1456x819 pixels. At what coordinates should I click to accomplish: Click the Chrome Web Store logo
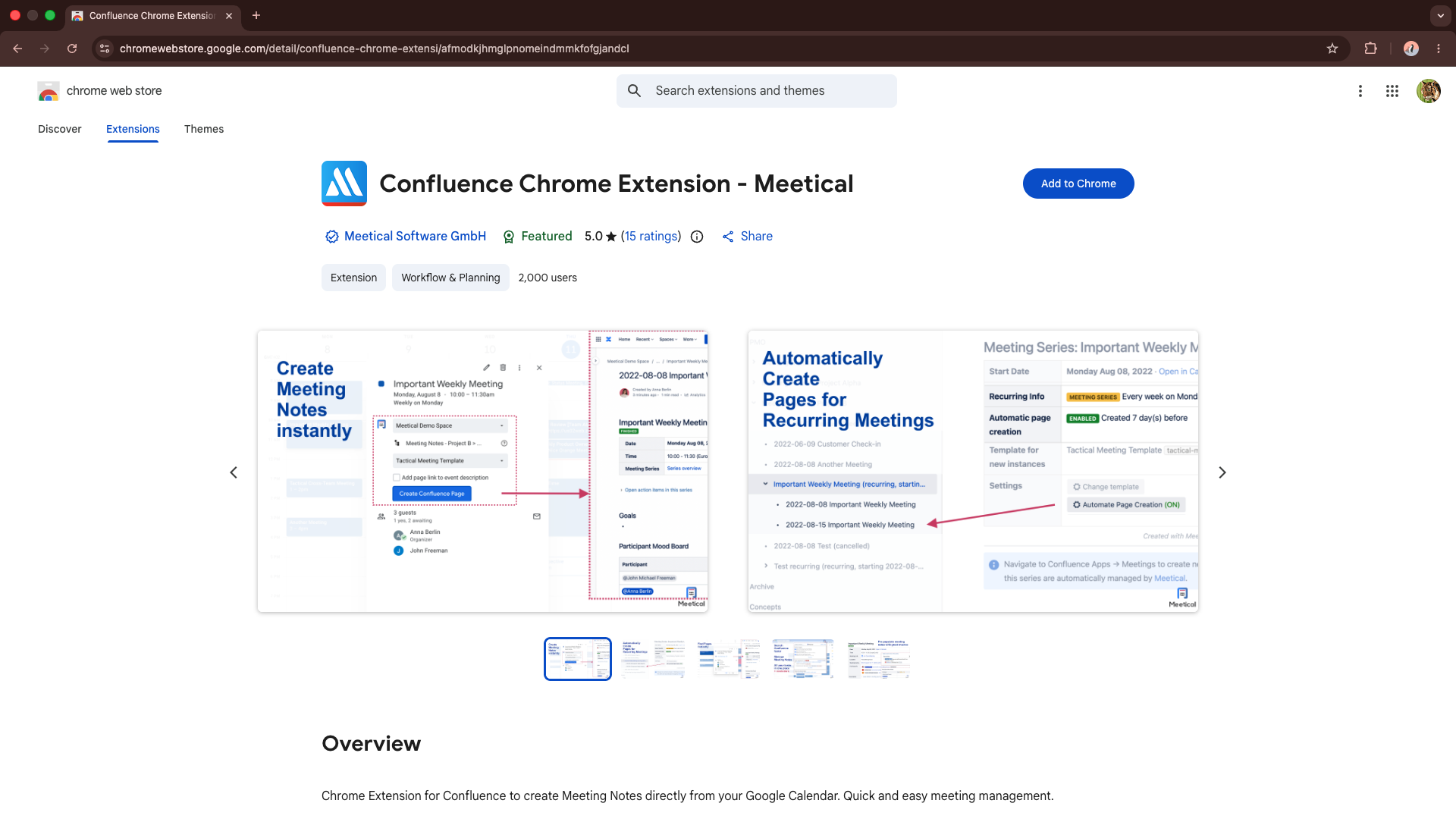49,91
